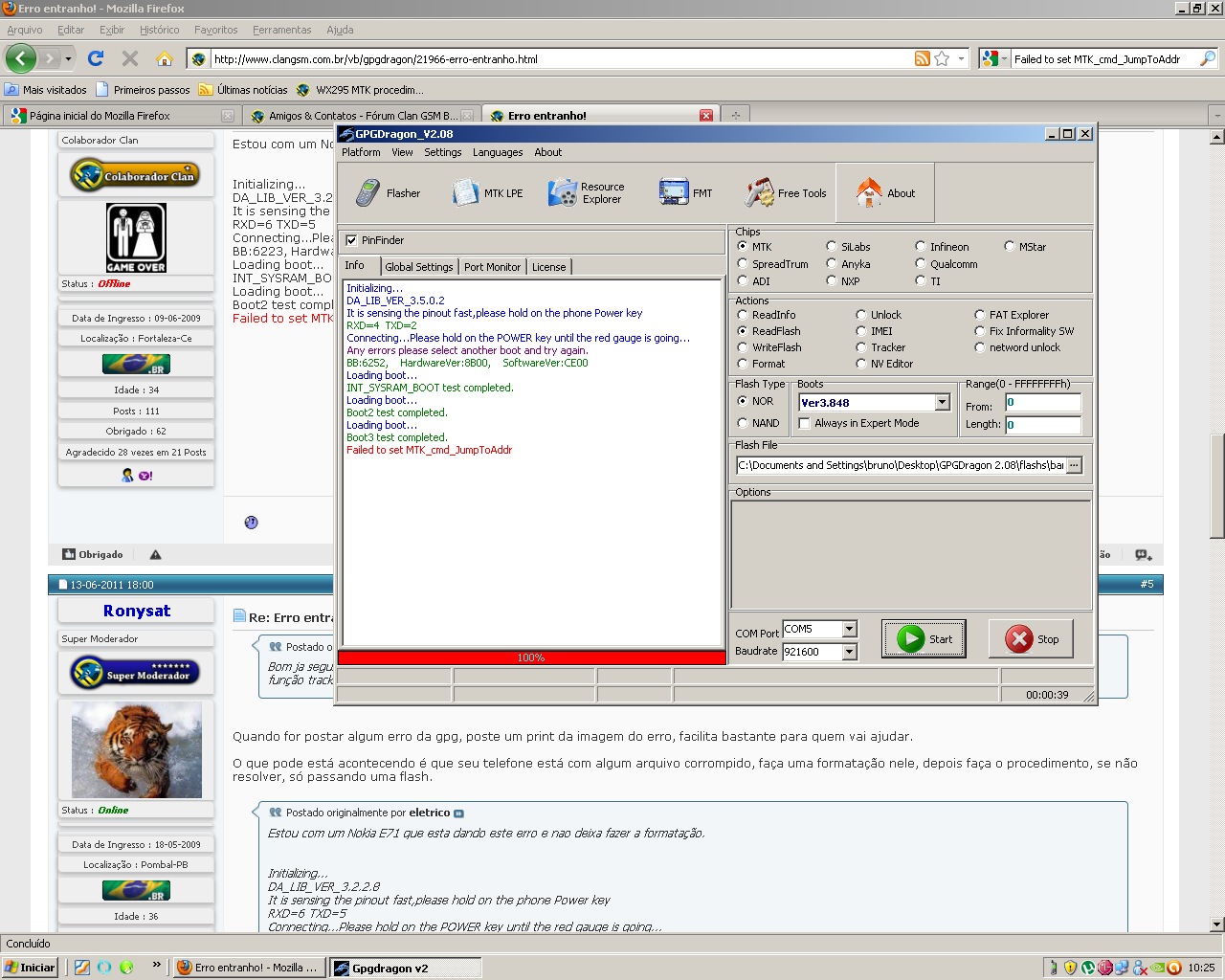Open Firefox history dropdown next to back button
The image size is (1225, 980).
68,58
